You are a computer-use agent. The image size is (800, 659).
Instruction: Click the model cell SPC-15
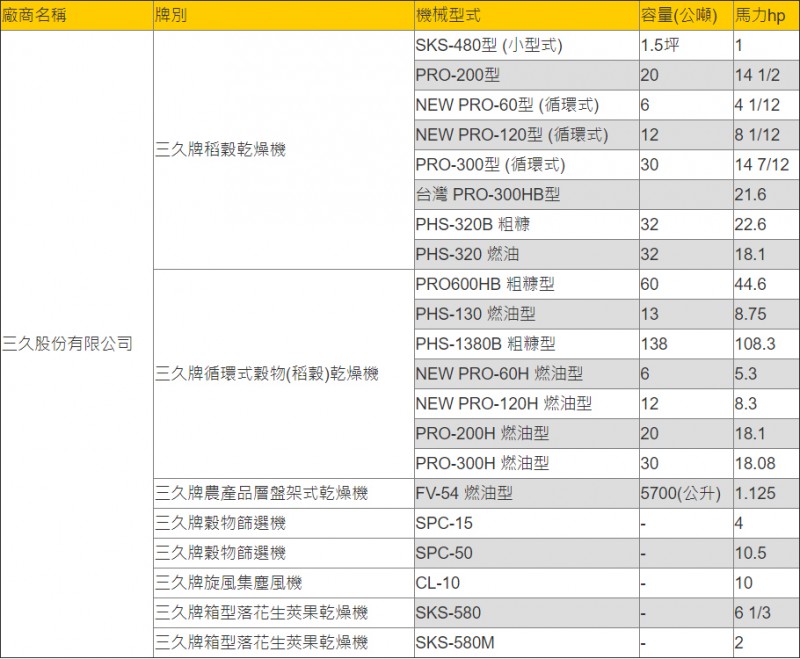point(527,523)
